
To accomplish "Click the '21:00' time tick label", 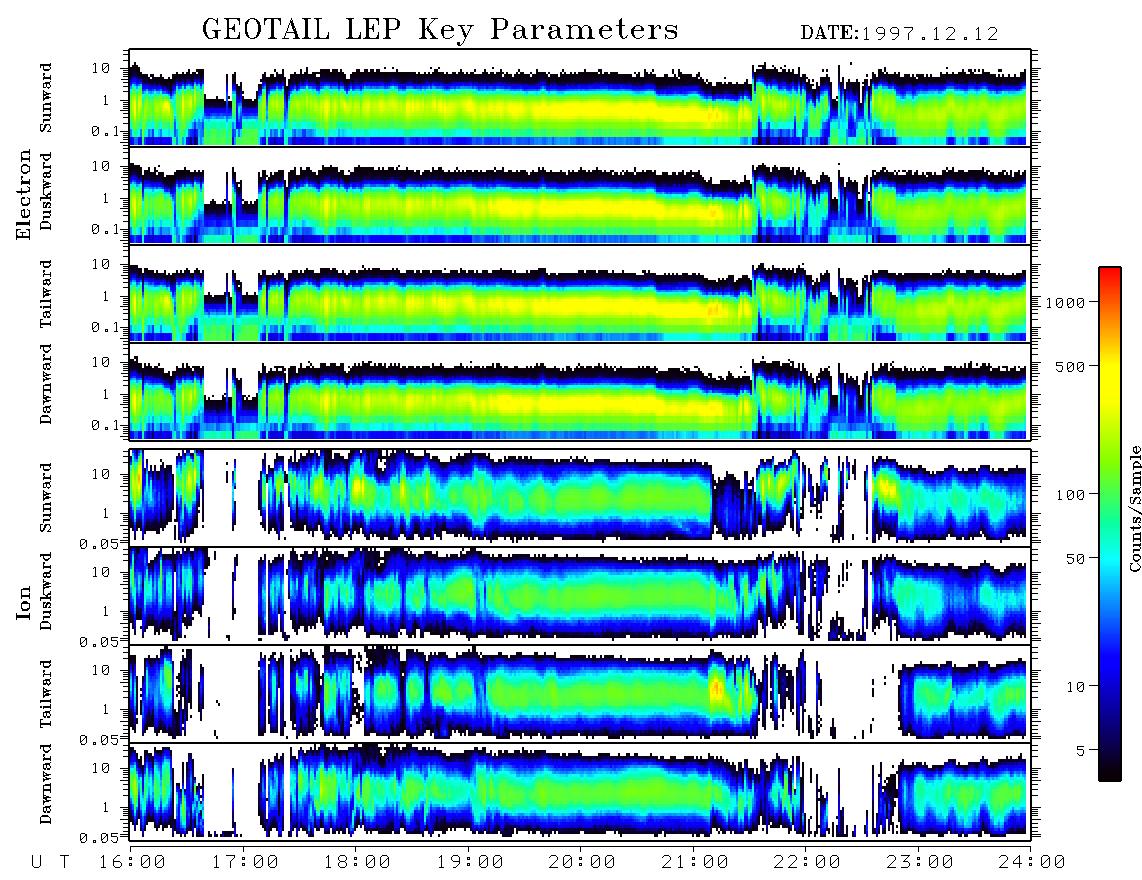I will pyautogui.click(x=695, y=863).
